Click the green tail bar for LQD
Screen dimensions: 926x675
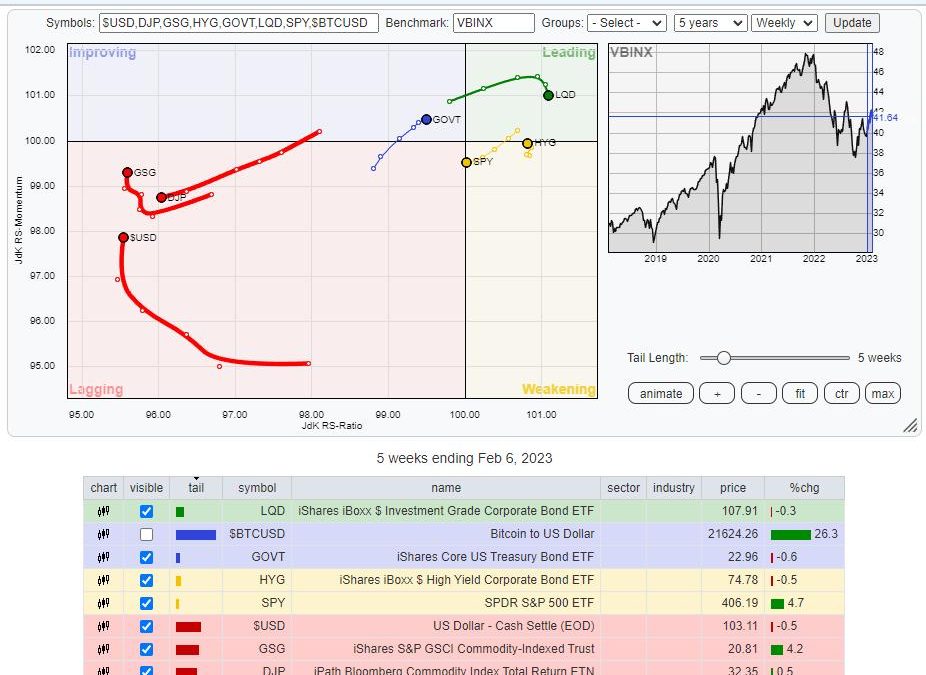[x=180, y=512]
